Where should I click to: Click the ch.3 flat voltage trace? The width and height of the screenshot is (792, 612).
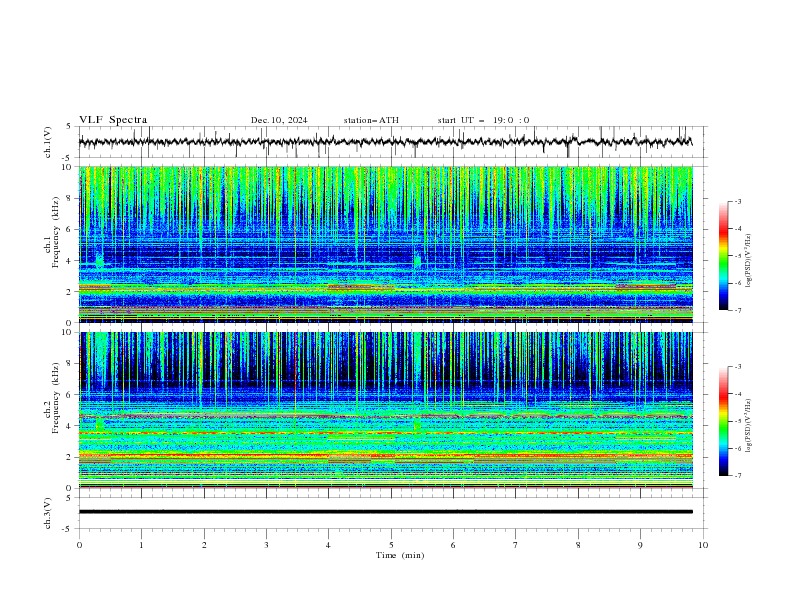pos(385,512)
